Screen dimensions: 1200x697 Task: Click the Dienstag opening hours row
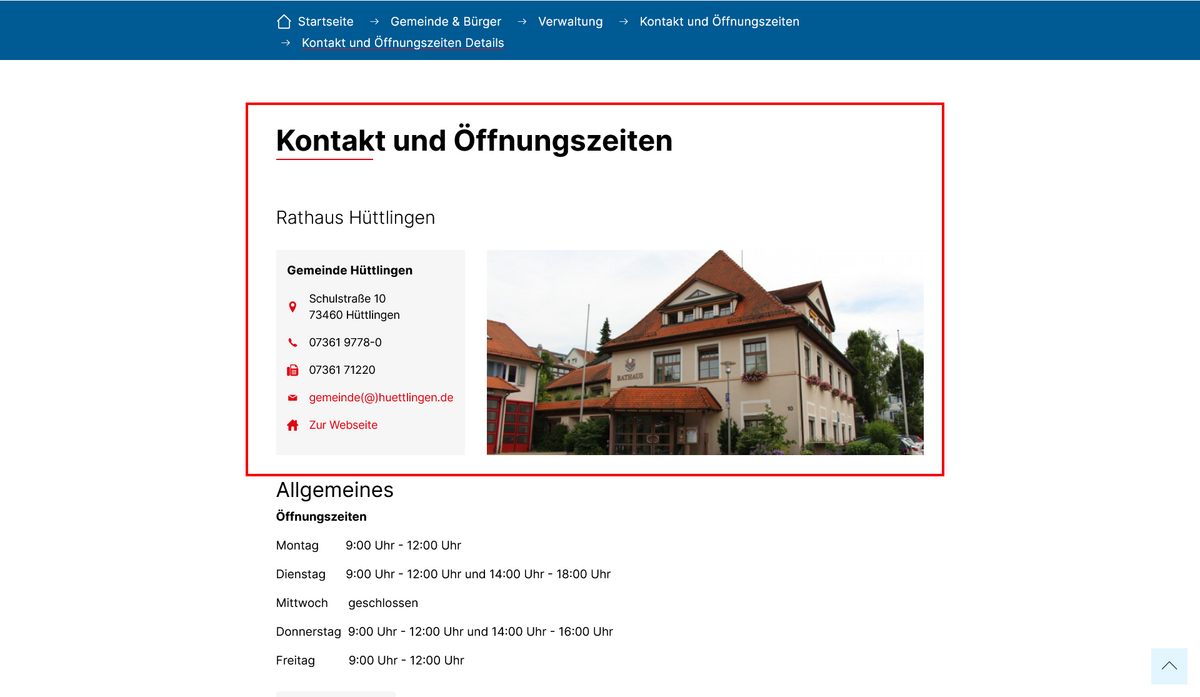point(443,574)
